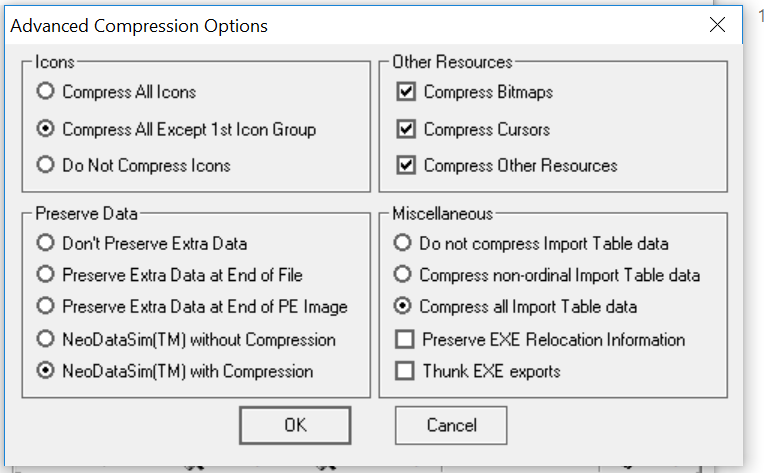Pick Compress all Import Table data

tap(403, 307)
